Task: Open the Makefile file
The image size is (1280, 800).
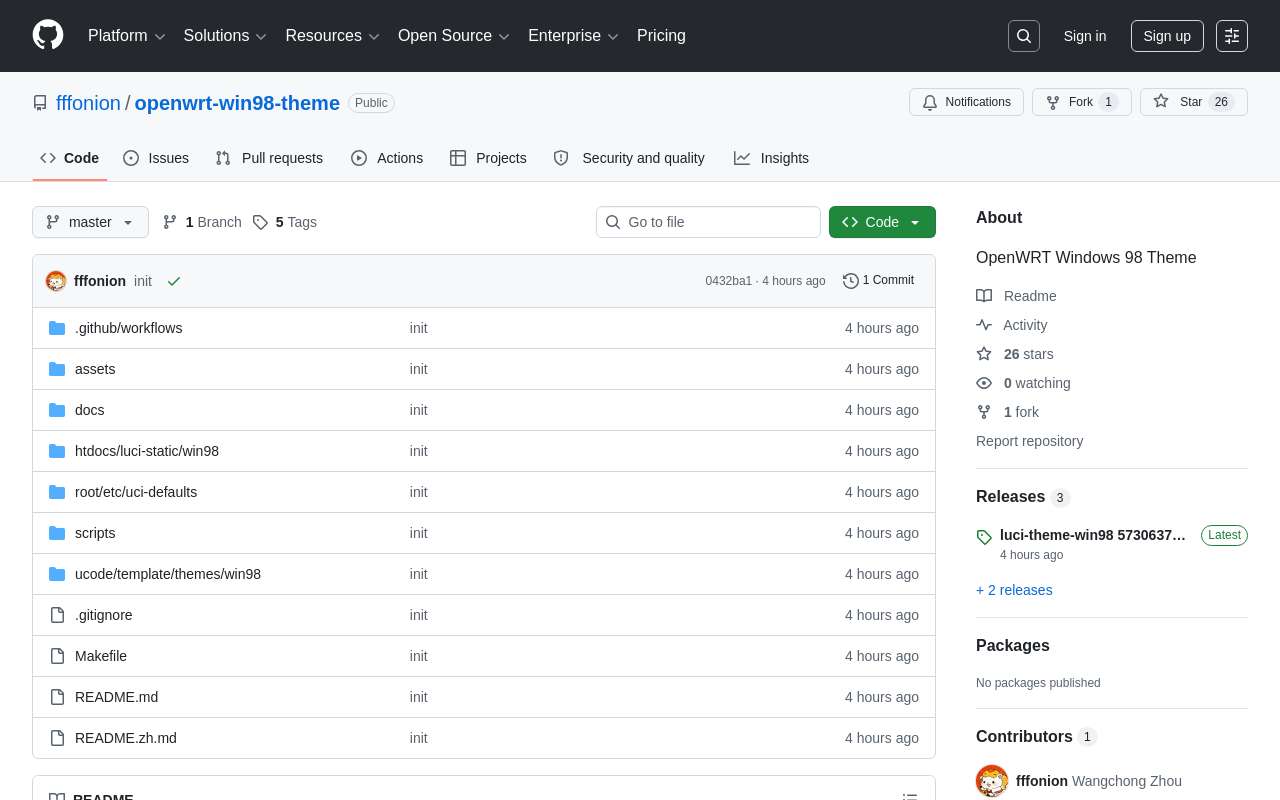Action: coord(101,656)
